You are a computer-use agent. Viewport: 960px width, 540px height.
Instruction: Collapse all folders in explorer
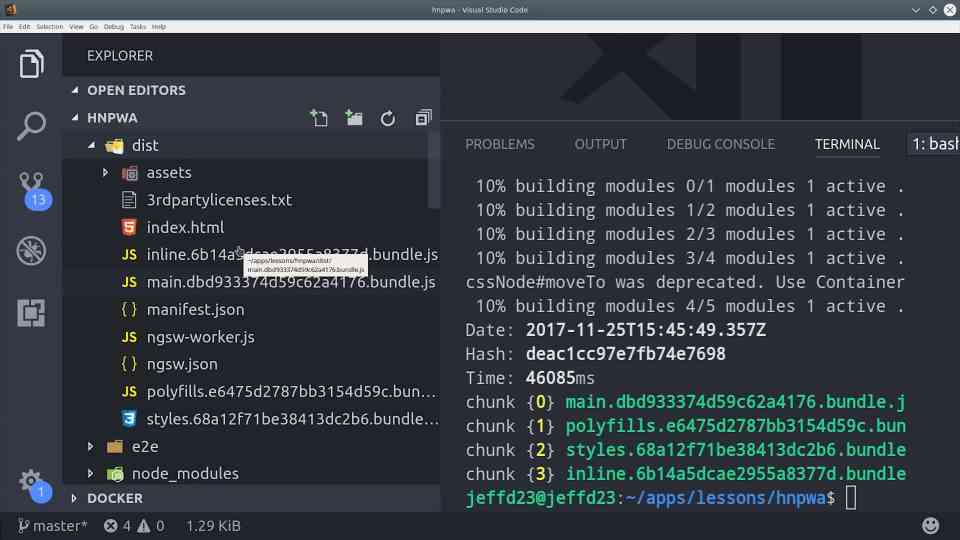click(x=423, y=118)
